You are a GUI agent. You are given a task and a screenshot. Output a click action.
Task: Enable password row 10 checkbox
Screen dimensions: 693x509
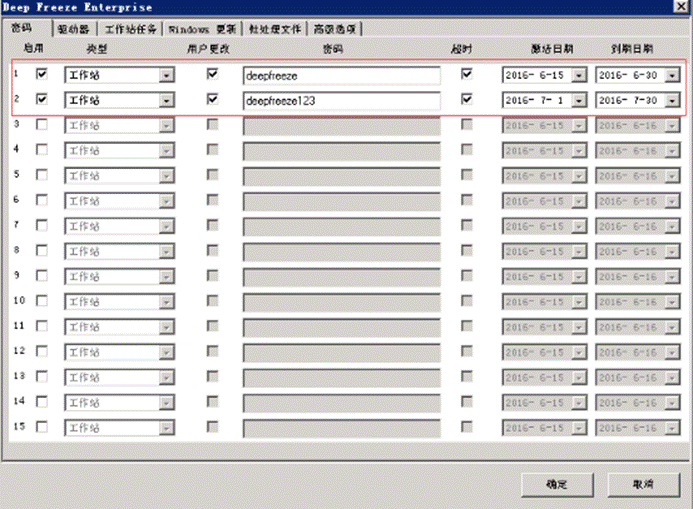pyautogui.click(x=42, y=301)
